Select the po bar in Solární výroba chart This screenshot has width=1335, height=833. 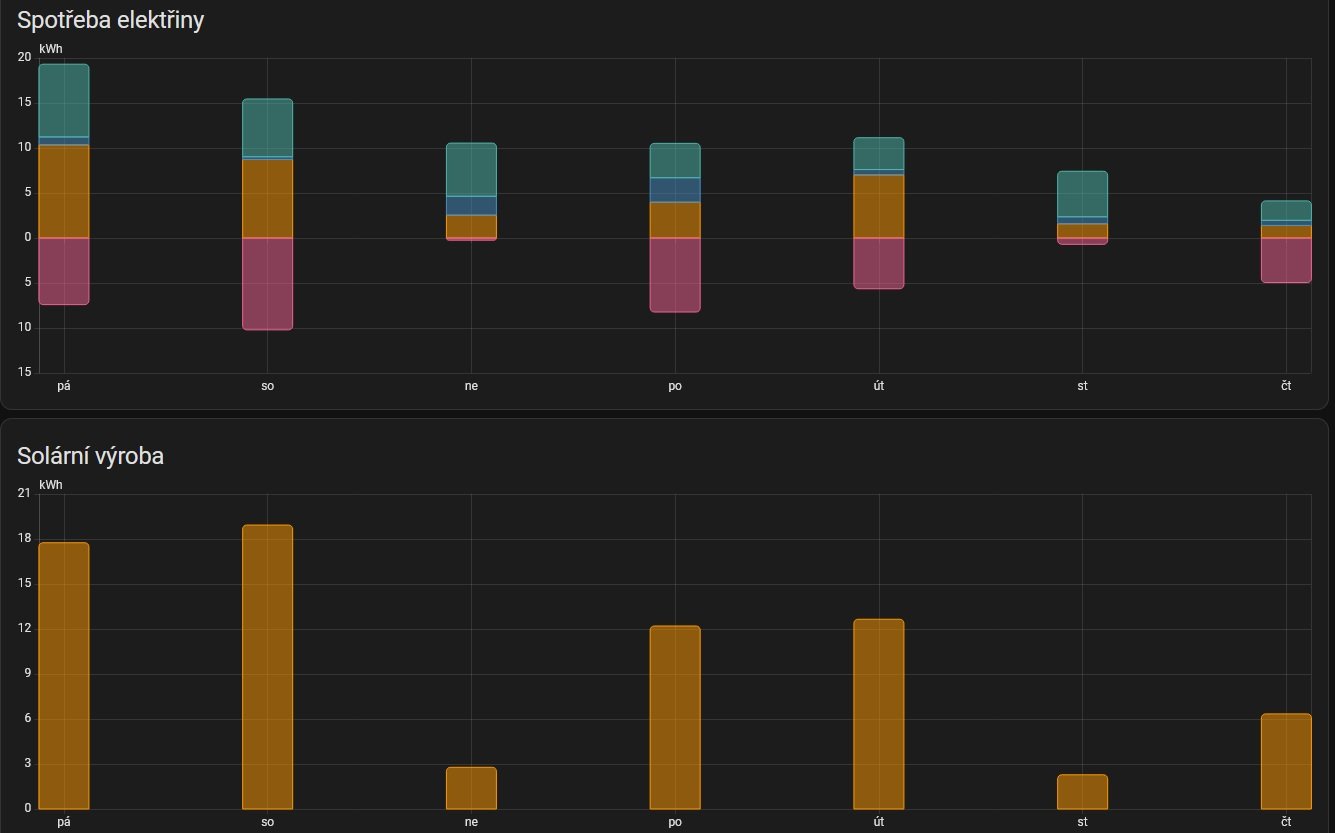click(675, 717)
